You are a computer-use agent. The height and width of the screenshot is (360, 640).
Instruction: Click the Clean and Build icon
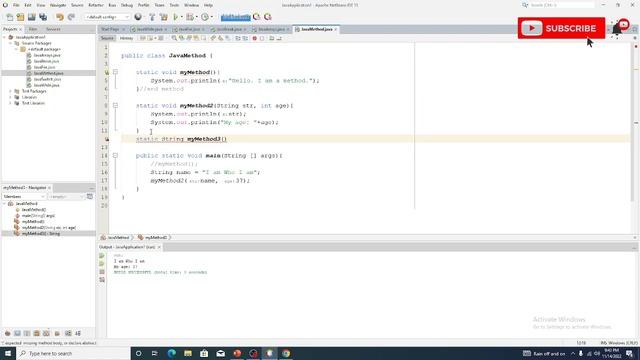click(164, 17)
